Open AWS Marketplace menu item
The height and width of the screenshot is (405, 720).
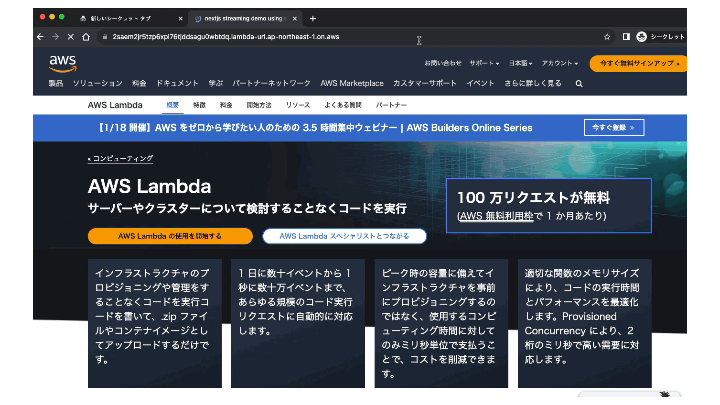[352, 83]
